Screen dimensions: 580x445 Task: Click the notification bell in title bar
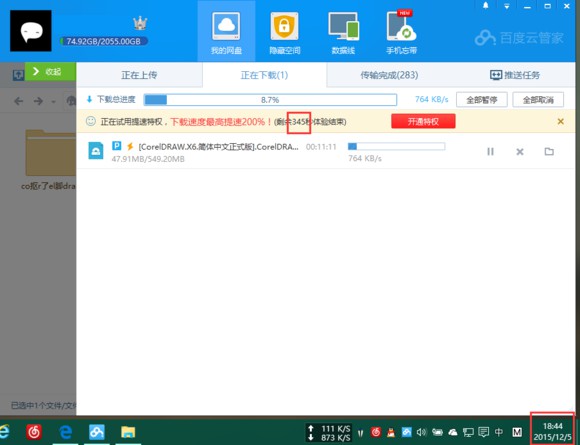486,6
